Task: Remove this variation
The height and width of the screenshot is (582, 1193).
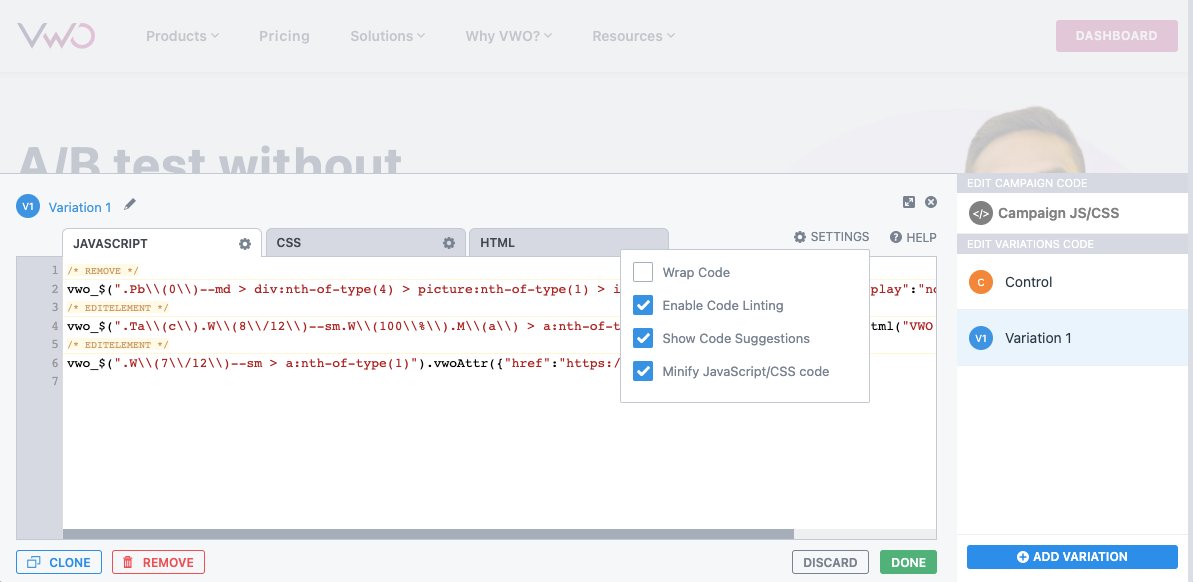Action: 158,562
